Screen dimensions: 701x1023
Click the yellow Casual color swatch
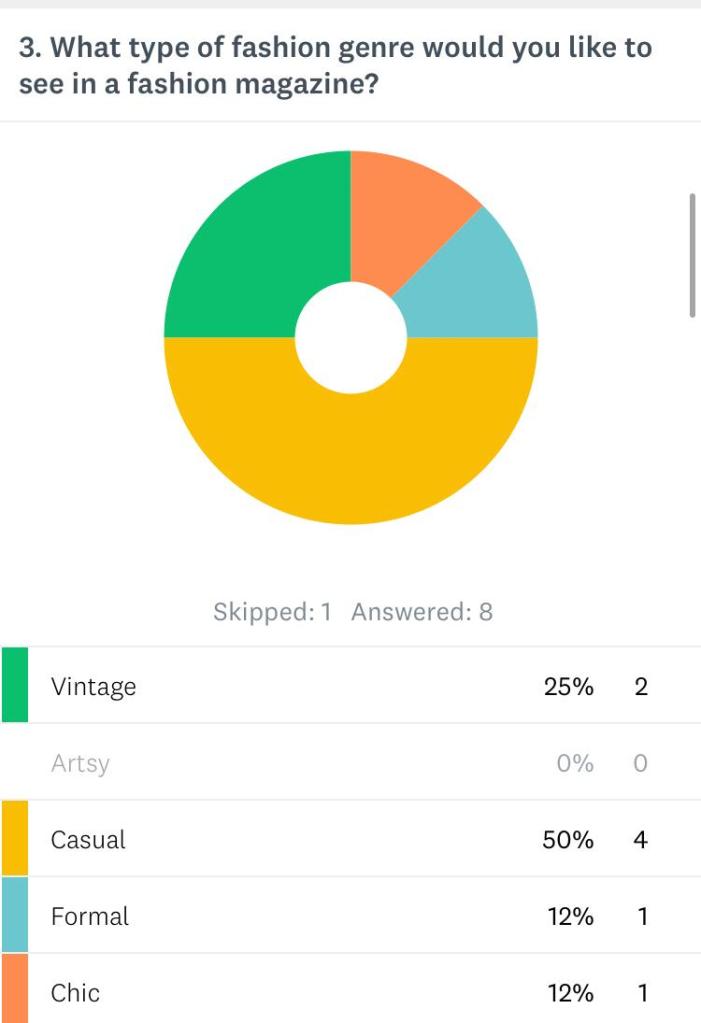(x=14, y=838)
